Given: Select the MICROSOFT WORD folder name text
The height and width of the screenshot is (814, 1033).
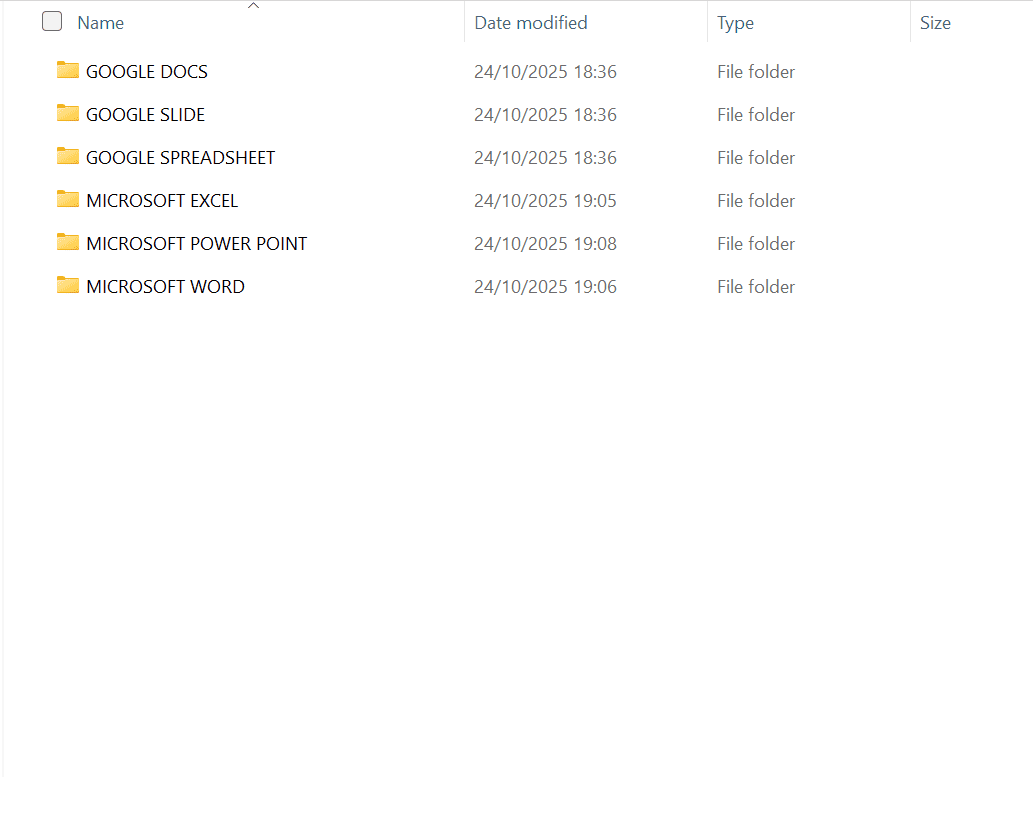Looking at the screenshot, I should (x=165, y=287).
